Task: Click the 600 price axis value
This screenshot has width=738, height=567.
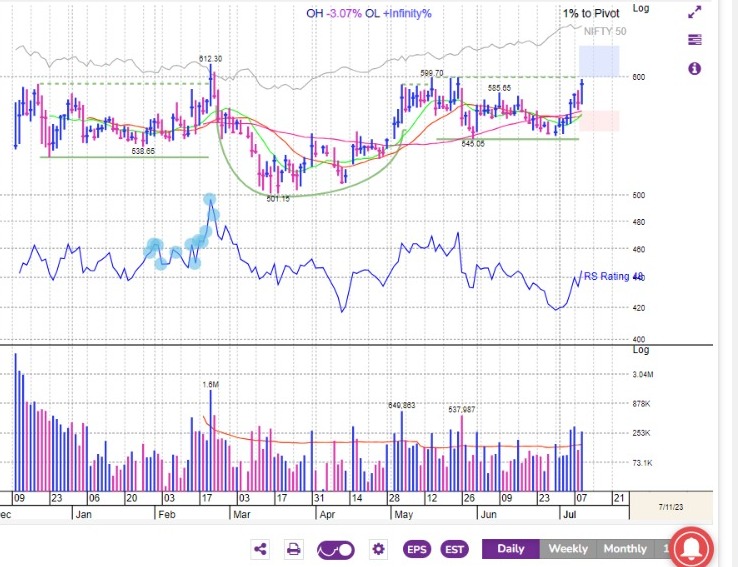Action: point(639,77)
